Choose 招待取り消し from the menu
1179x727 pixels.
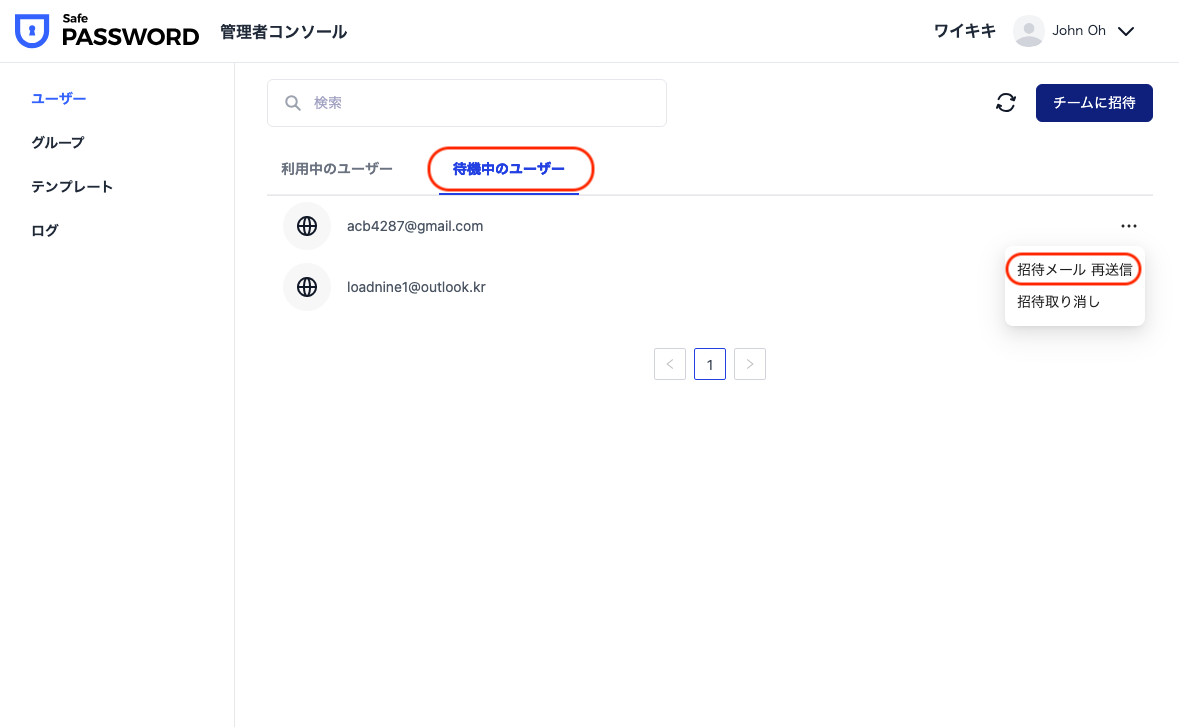(x=1058, y=301)
